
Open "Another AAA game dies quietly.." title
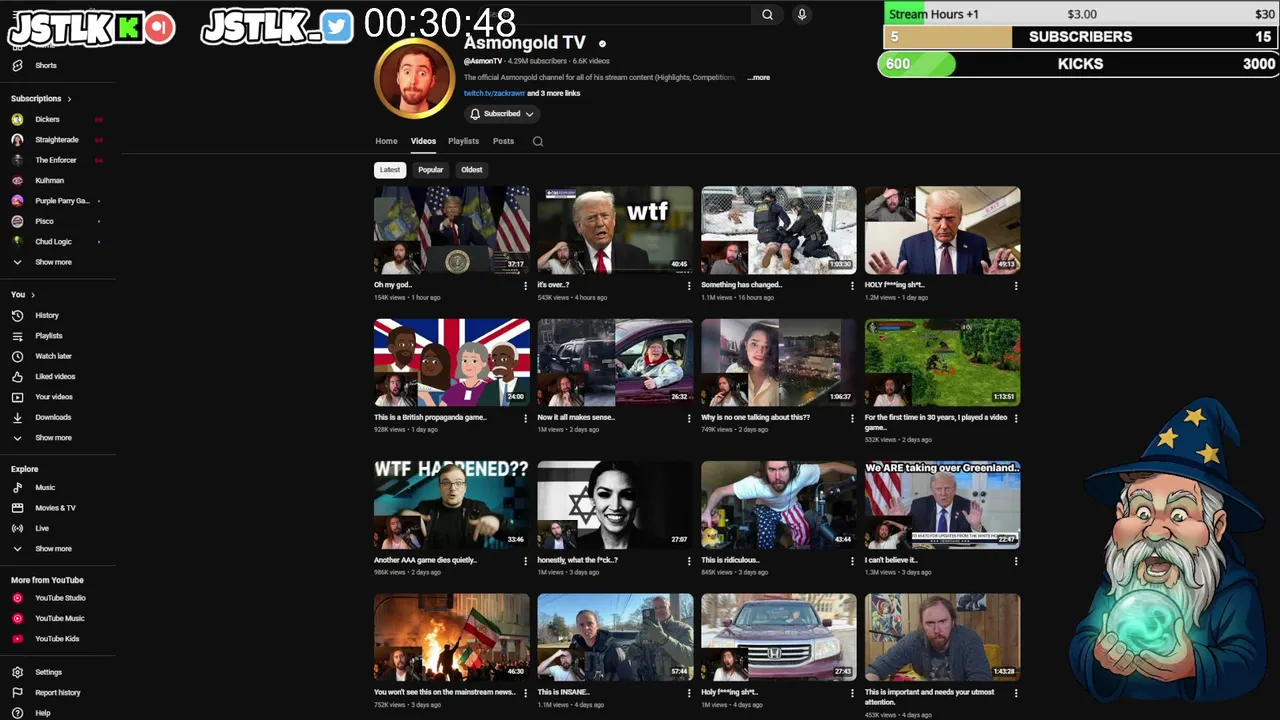click(x=425, y=560)
